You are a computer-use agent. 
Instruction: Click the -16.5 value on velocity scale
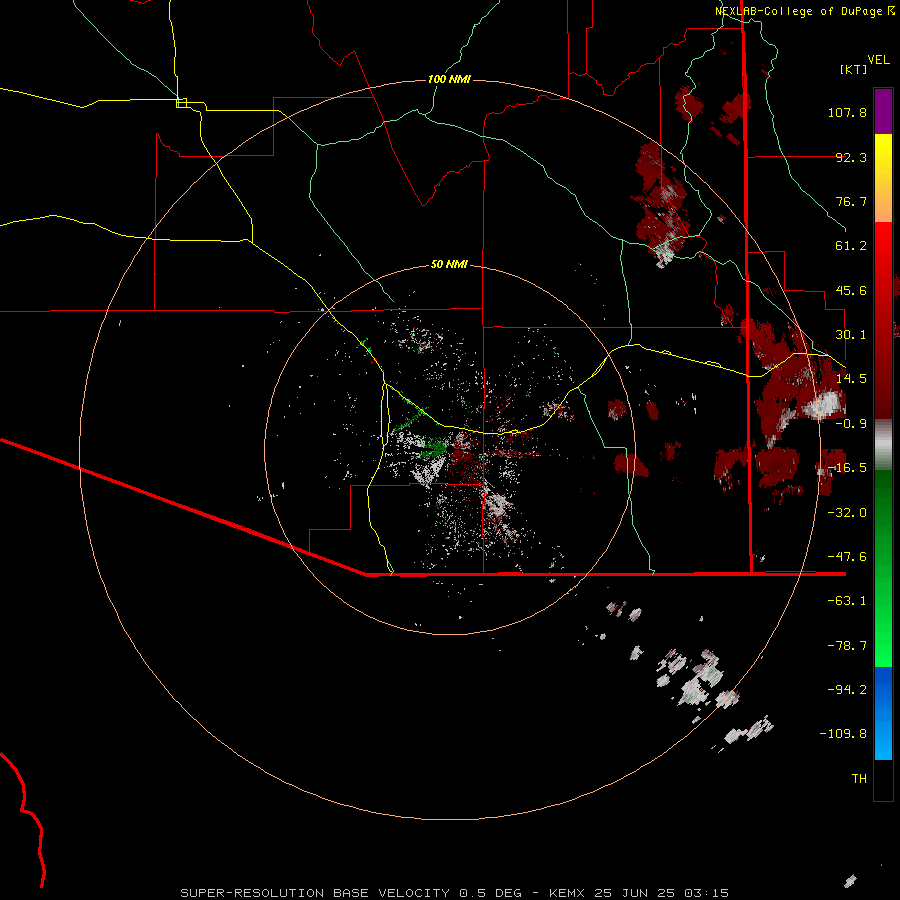847,468
